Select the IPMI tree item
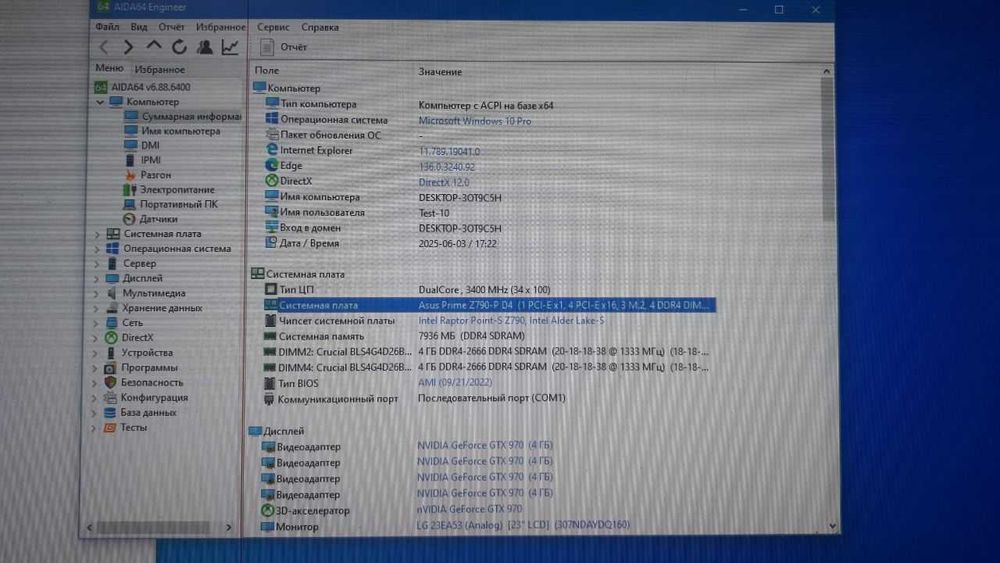1000x563 pixels. click(x=151, y=160)
